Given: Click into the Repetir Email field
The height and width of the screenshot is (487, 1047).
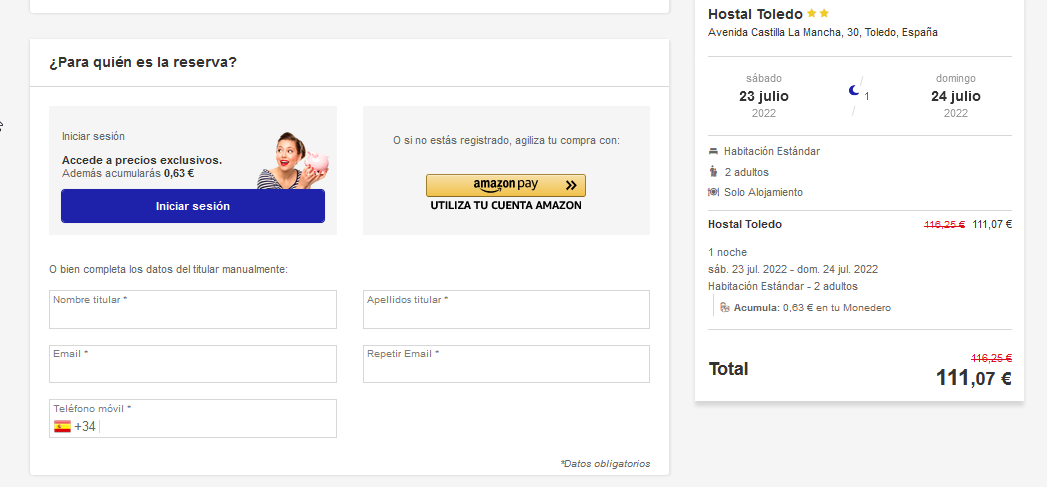Looking at the screenshot, I should (x=505, y=370).
